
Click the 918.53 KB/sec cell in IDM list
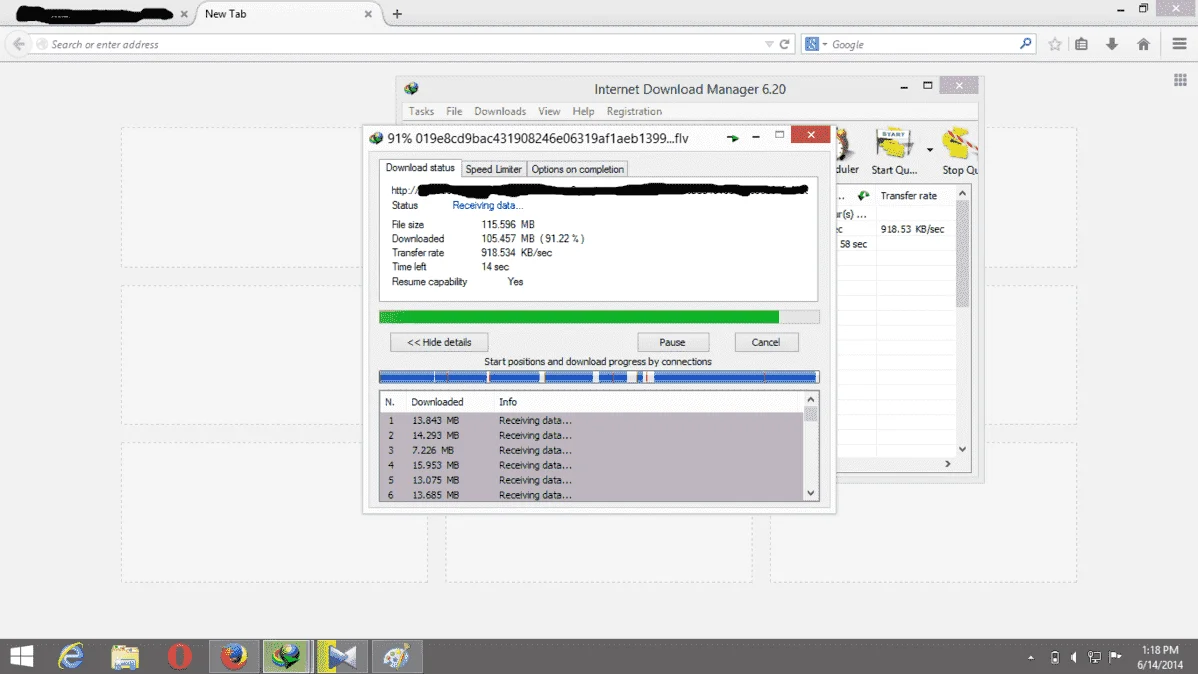tap(912, 229)
